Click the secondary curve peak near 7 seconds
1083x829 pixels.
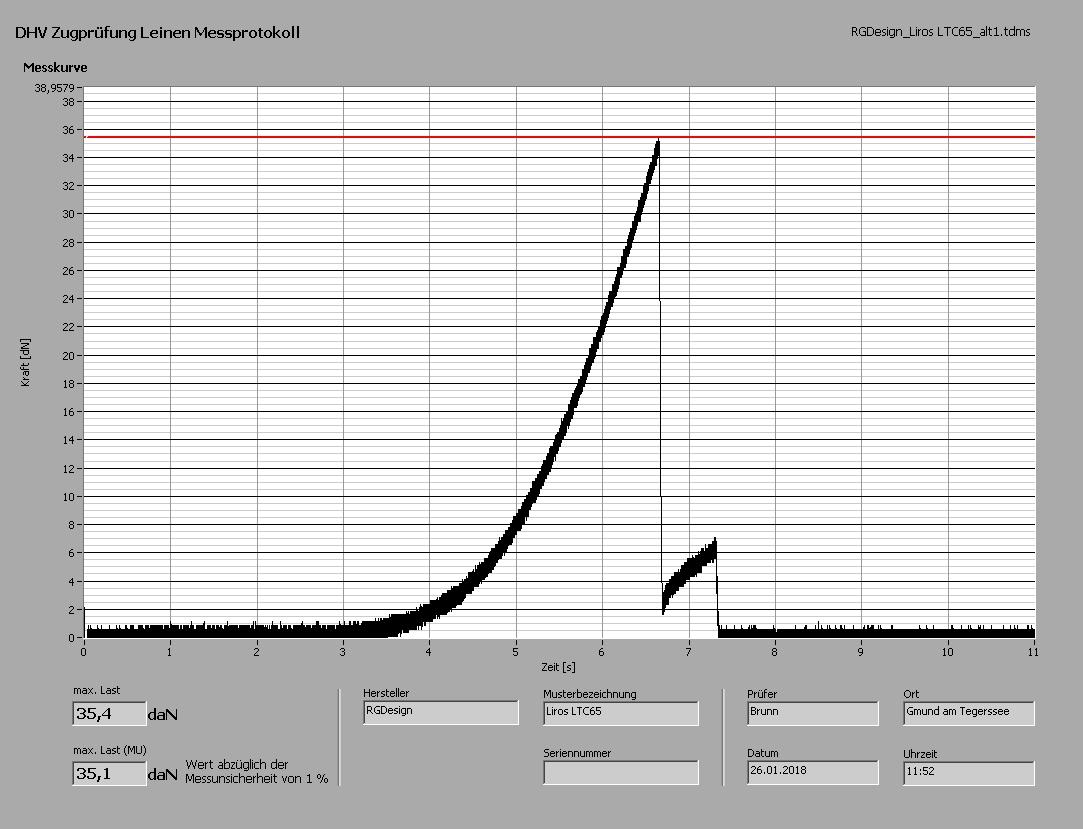714,544
